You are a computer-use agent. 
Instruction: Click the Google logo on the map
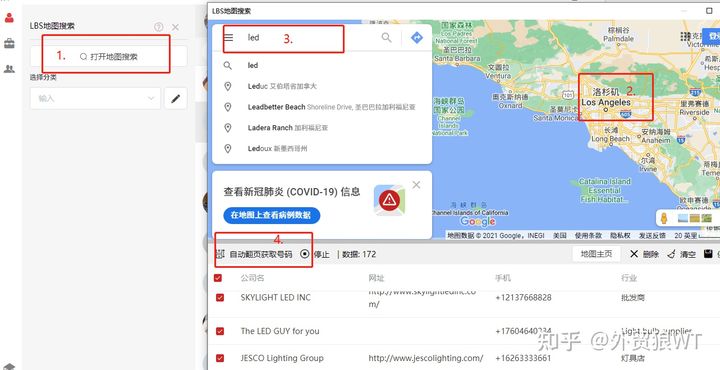tap(478, 221)
